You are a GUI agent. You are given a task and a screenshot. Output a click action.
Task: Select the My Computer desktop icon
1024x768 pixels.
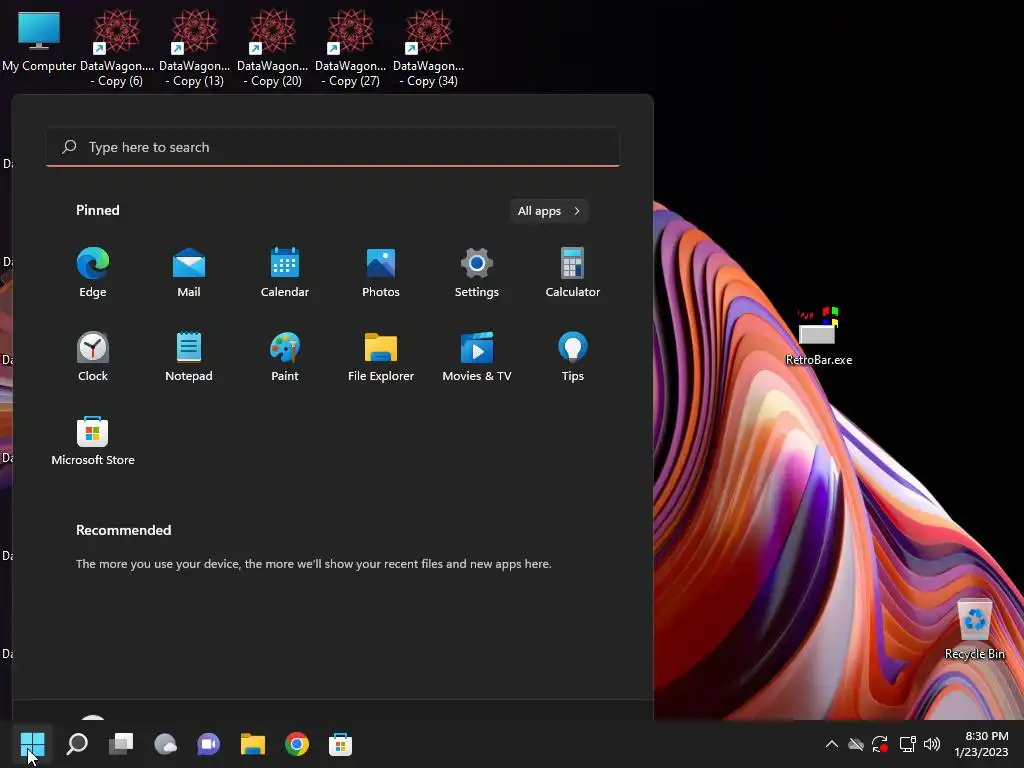[39, 41]
